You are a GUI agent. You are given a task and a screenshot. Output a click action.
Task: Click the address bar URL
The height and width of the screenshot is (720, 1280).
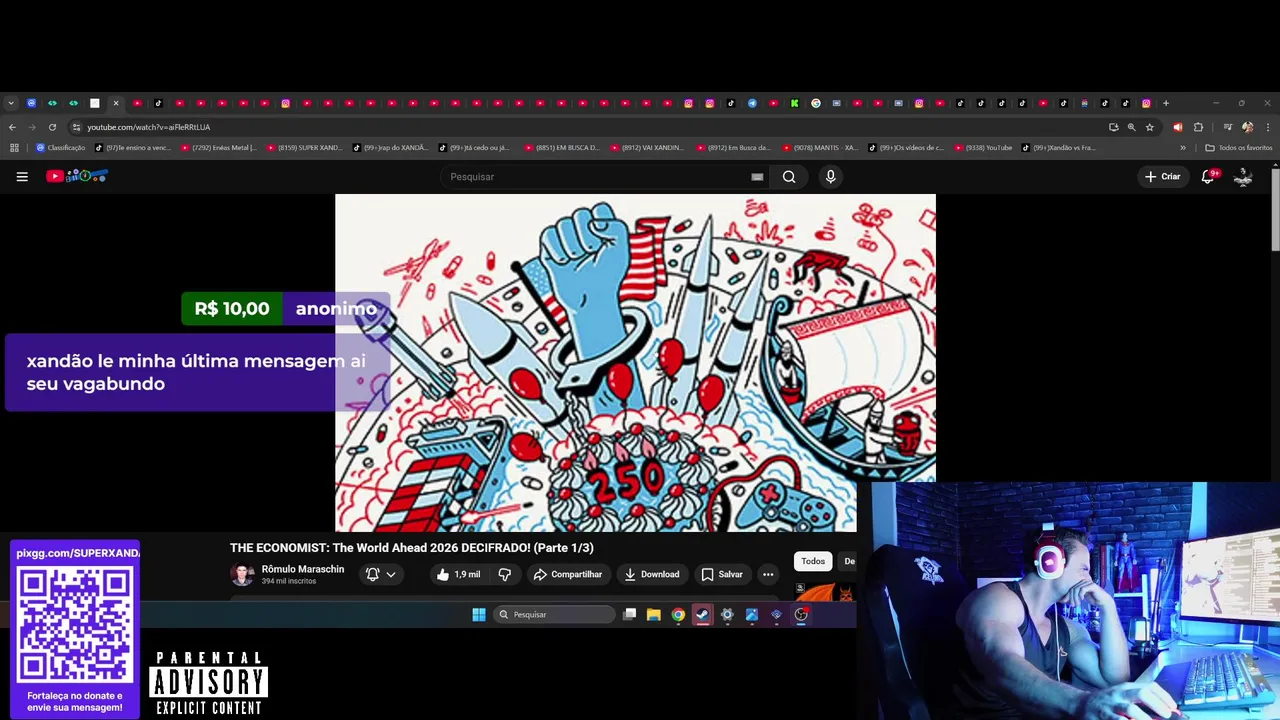point(148,127)
